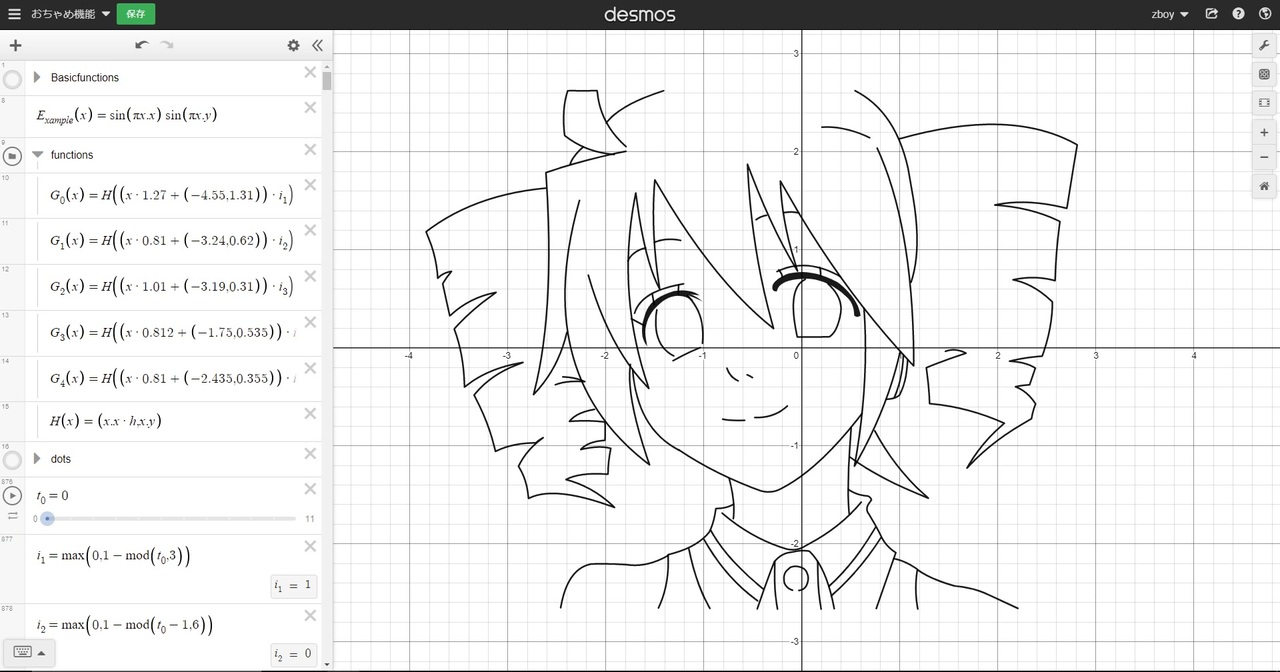
Task: Delete the G1(x) expression
Action: point(310,230)
